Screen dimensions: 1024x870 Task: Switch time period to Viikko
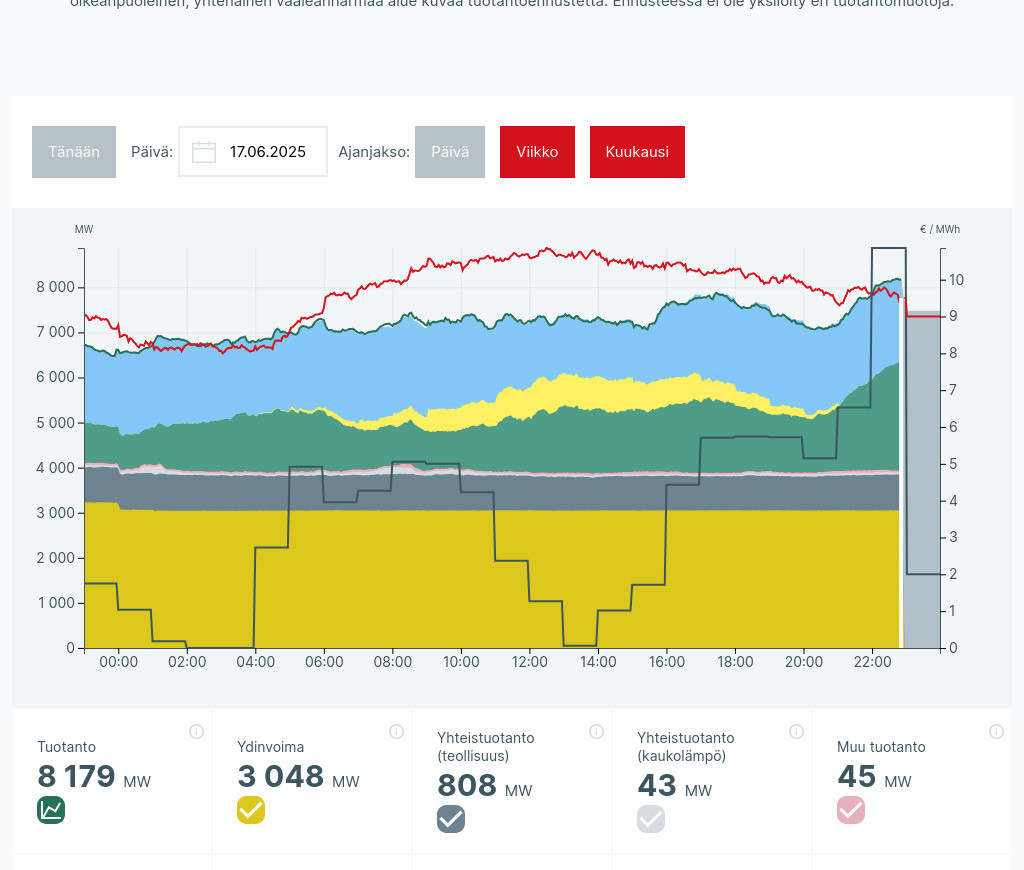tap(537, 152)
